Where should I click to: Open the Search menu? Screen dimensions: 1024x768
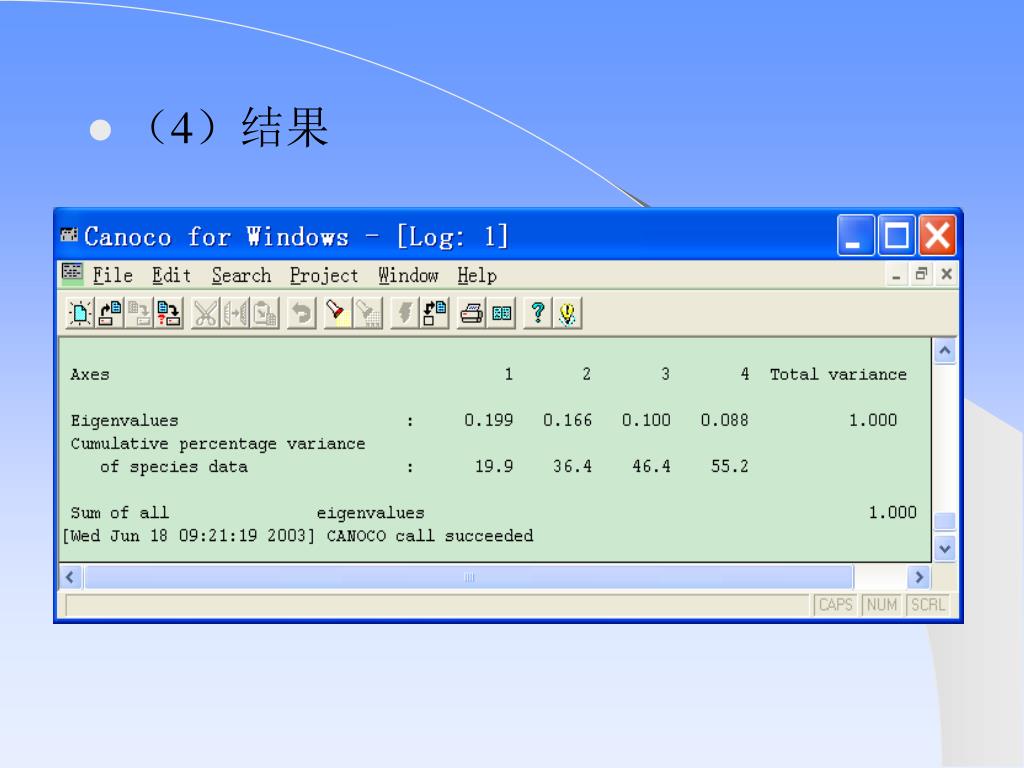pos(241,276)
